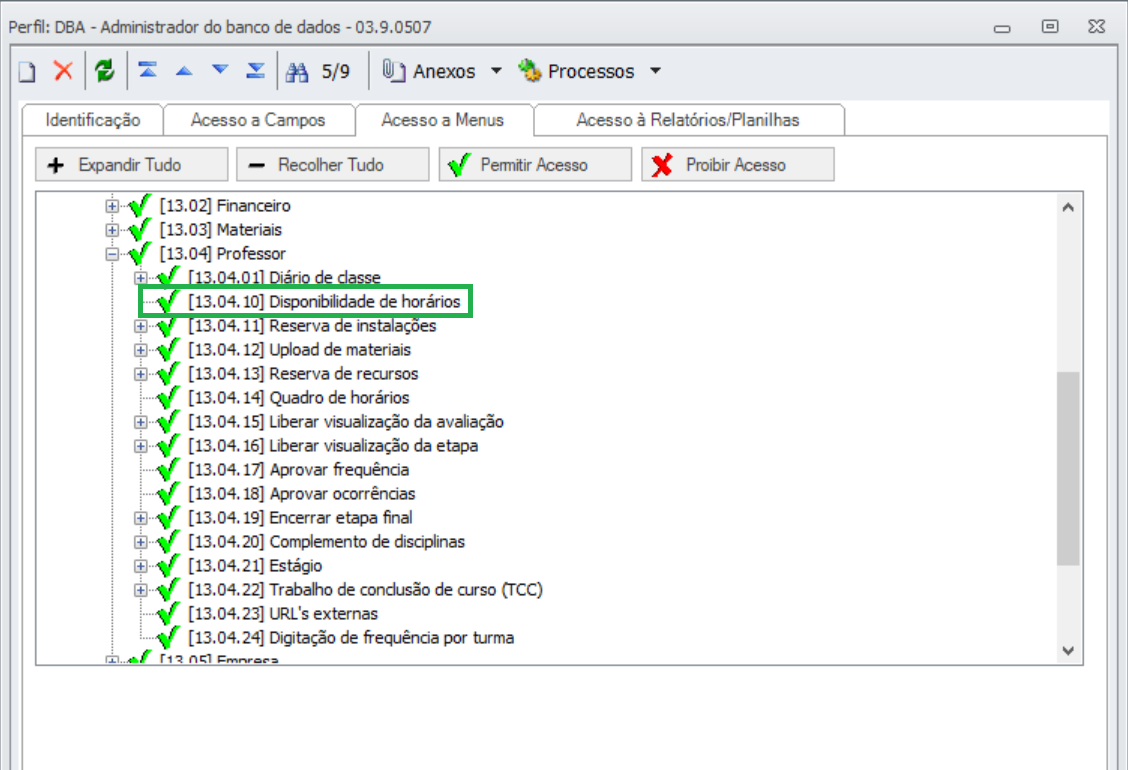This screenshot has width=1128, height=770.
Task: Go to first record arrow icon
Action: click(x=148, y=70)
